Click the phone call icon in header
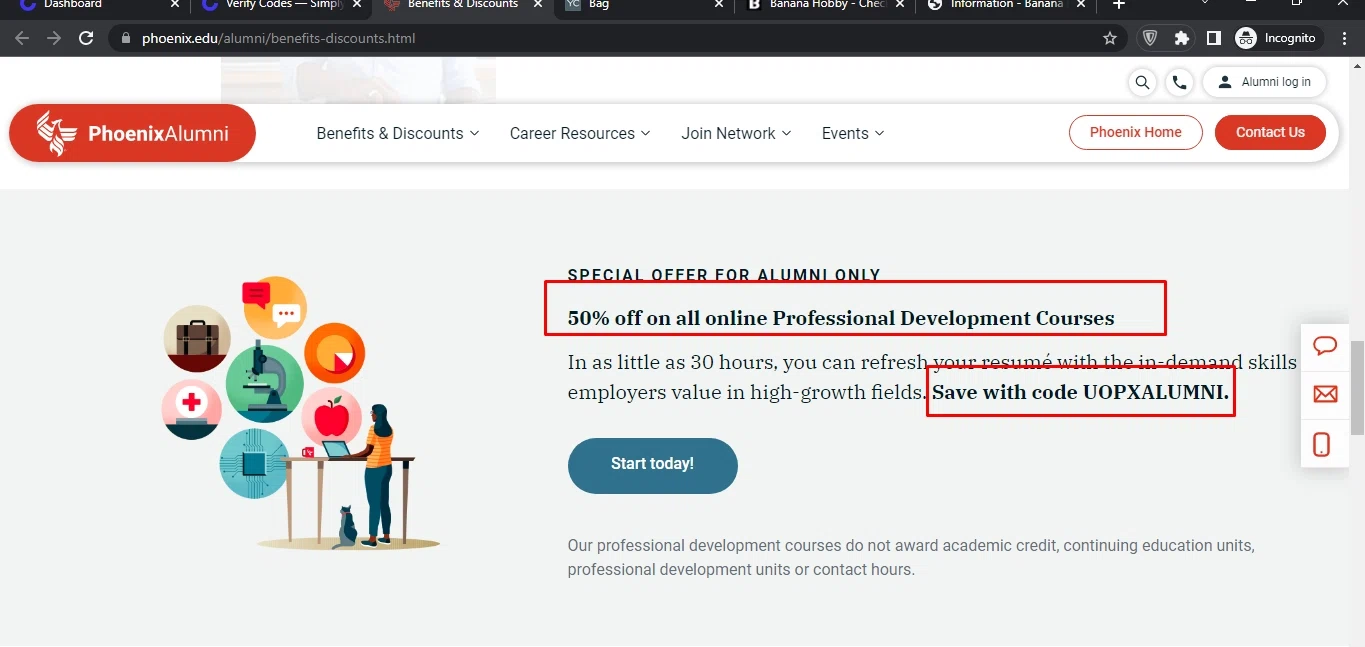Screen dimensions: 1365x647 click(1179, 82)
